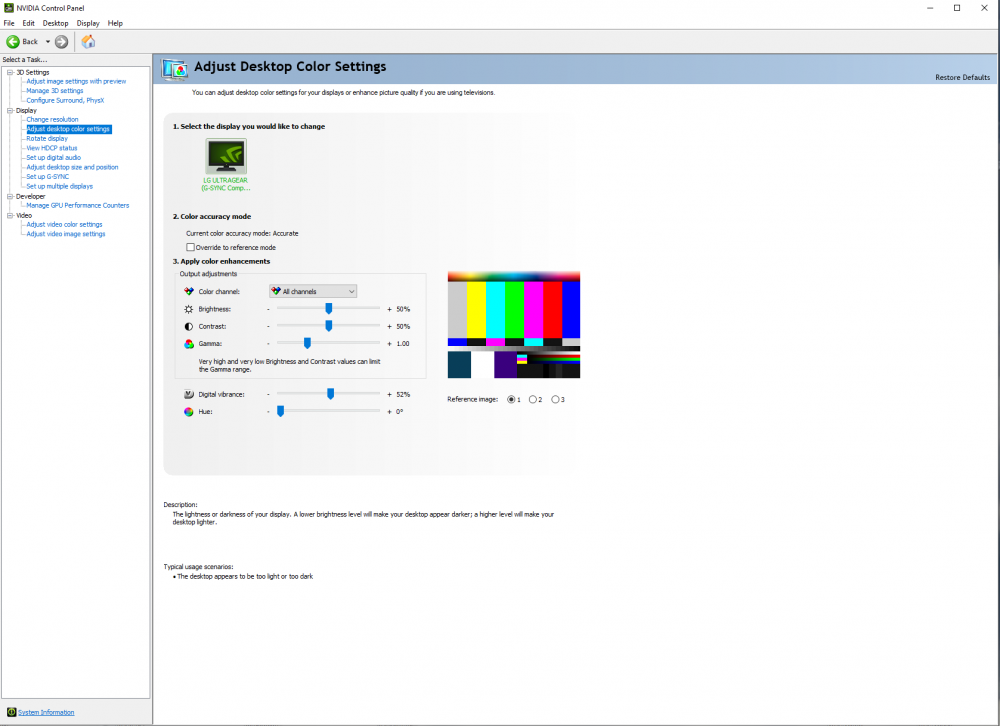Viewport: 1000px width, 726px height.
Task: Open the NVIDIA home shortcut on the toolbar
Action: [x=87, y=41]
